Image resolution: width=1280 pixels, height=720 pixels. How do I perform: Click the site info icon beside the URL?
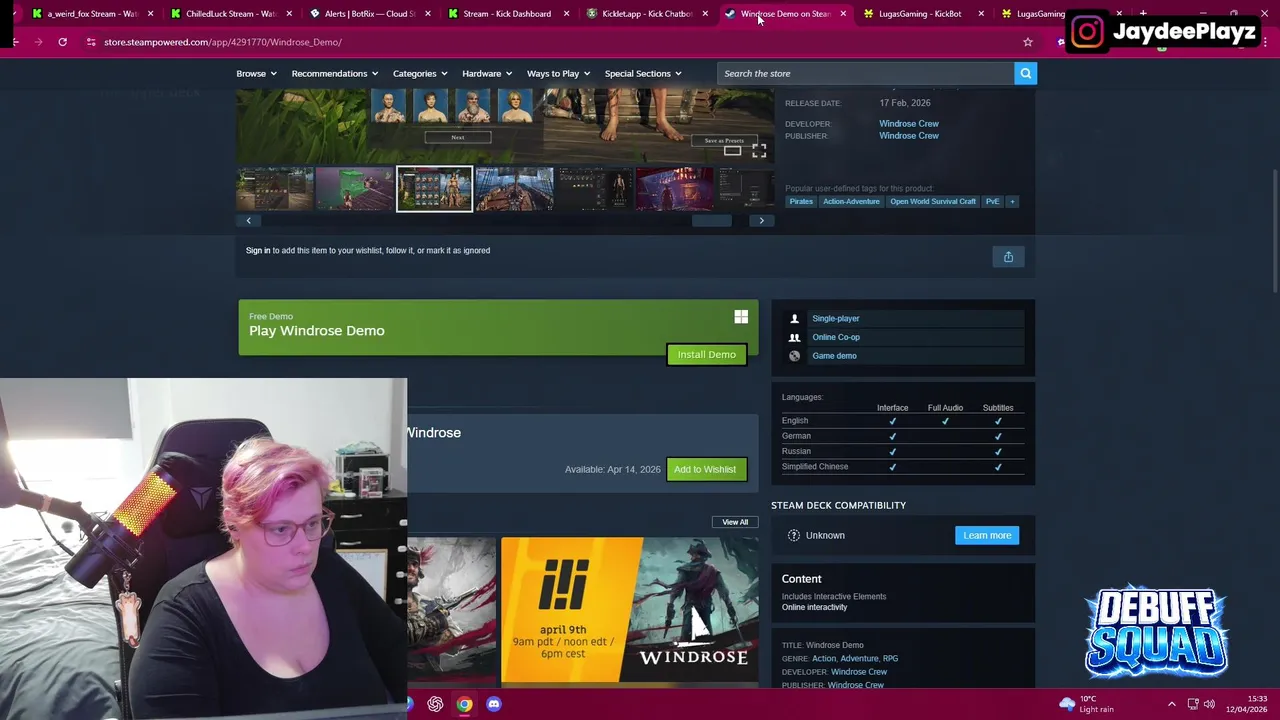pos(91,42)
